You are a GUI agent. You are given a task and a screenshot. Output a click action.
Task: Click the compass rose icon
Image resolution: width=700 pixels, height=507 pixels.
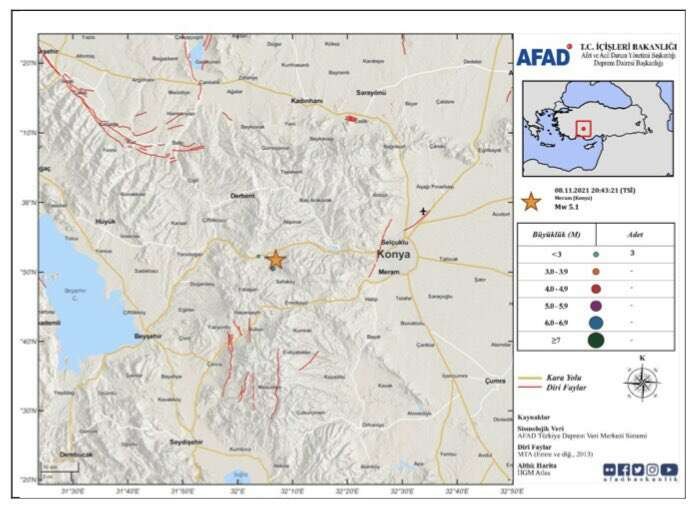(641, 381)
